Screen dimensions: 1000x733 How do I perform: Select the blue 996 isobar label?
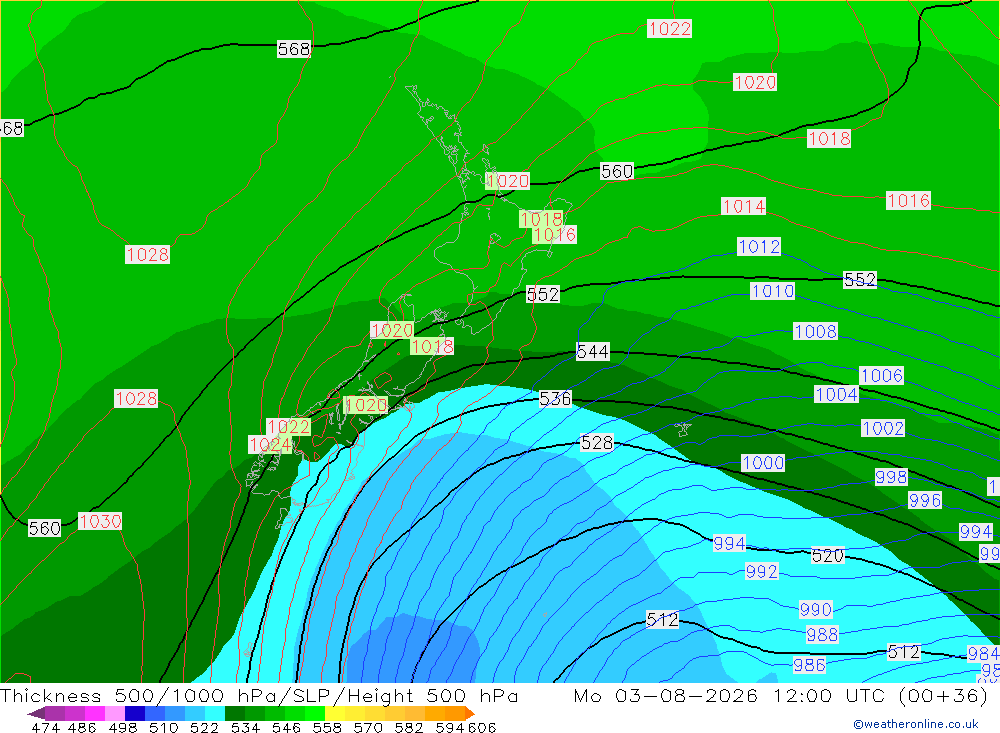click(x=925, y=500)
